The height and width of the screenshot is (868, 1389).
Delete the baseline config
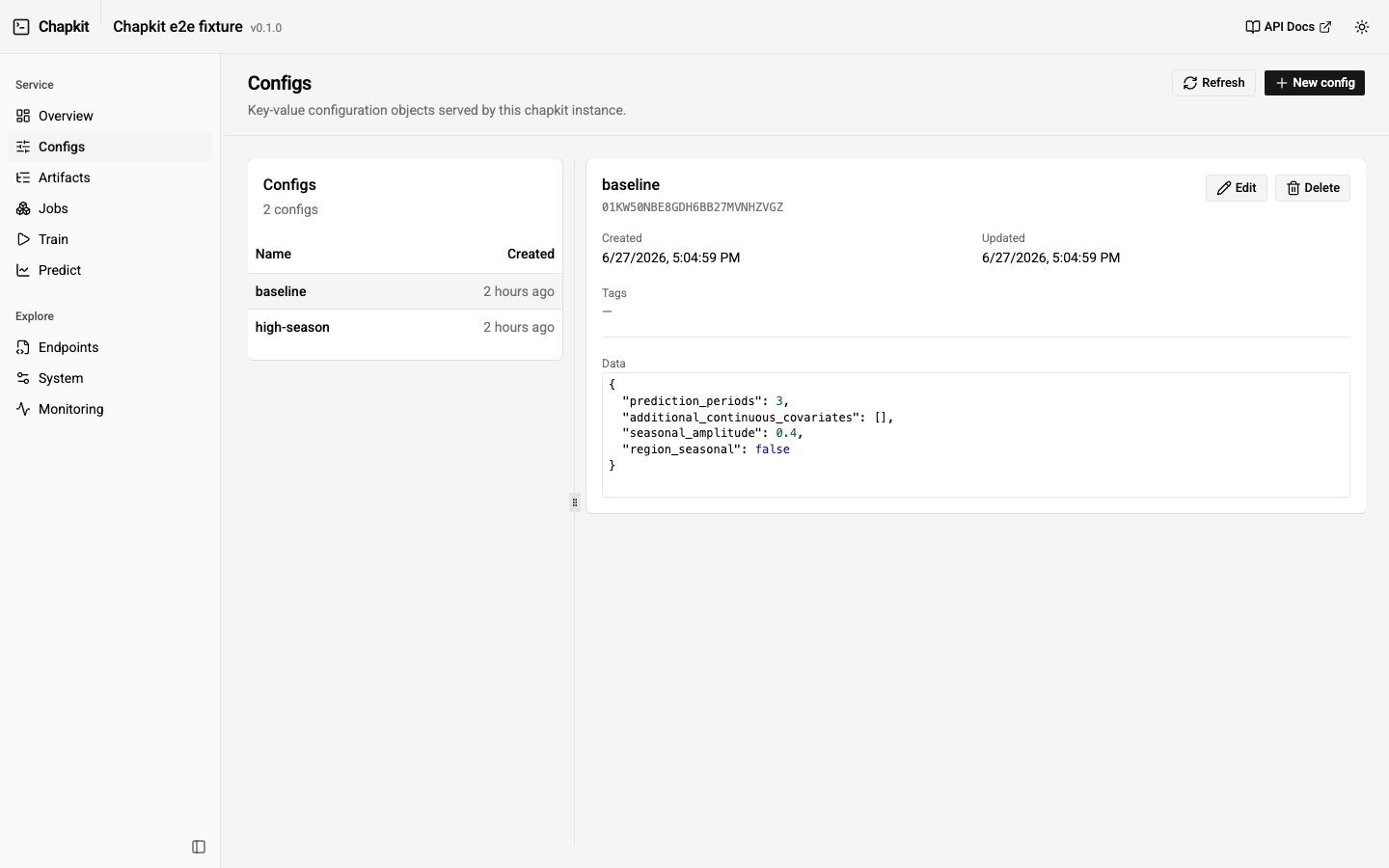pyautogui.click(x=1313, y=188)
